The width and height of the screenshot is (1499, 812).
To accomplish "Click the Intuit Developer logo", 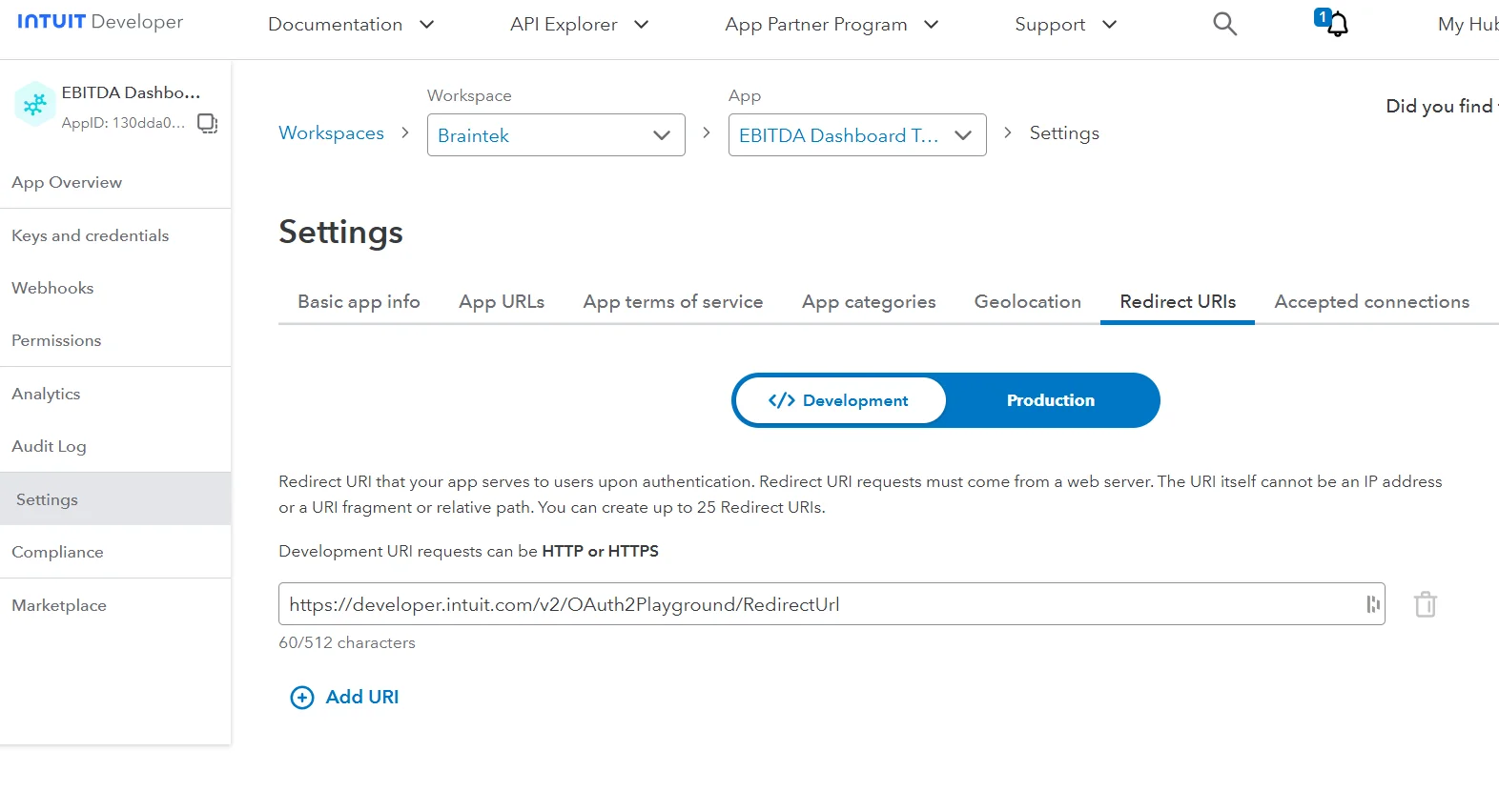I will [100, 22].
